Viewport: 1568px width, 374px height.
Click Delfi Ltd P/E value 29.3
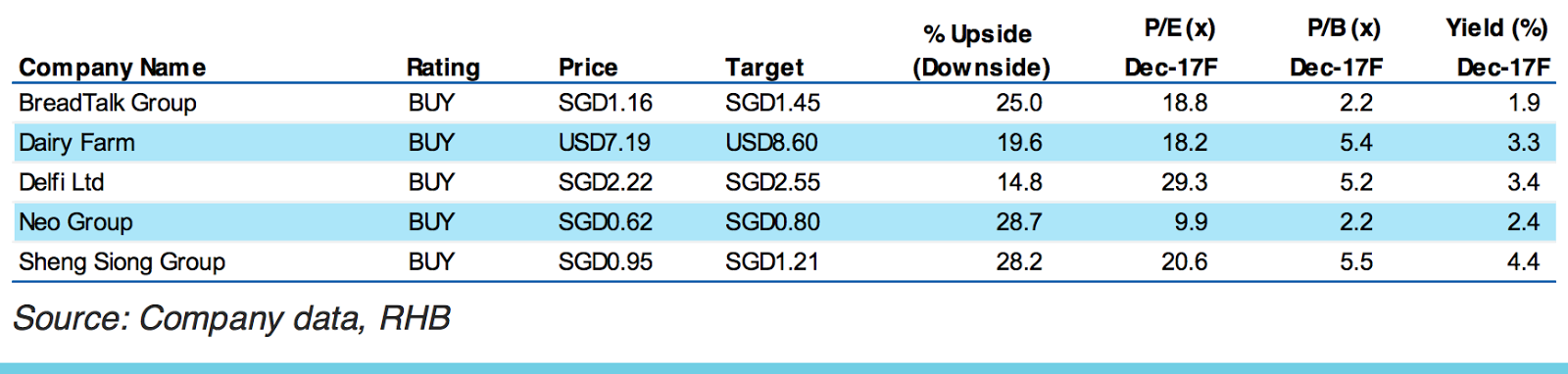1185,182
